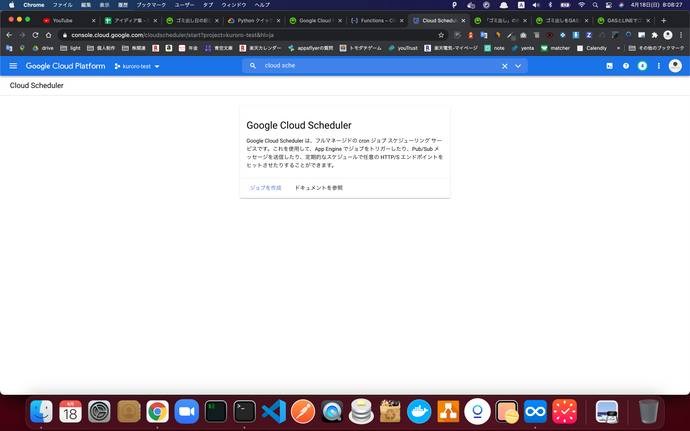This screenshot has height=431, width=690.
Task: Click the 'ドキュメントを参照' link
Action: (x=319, y=188)
